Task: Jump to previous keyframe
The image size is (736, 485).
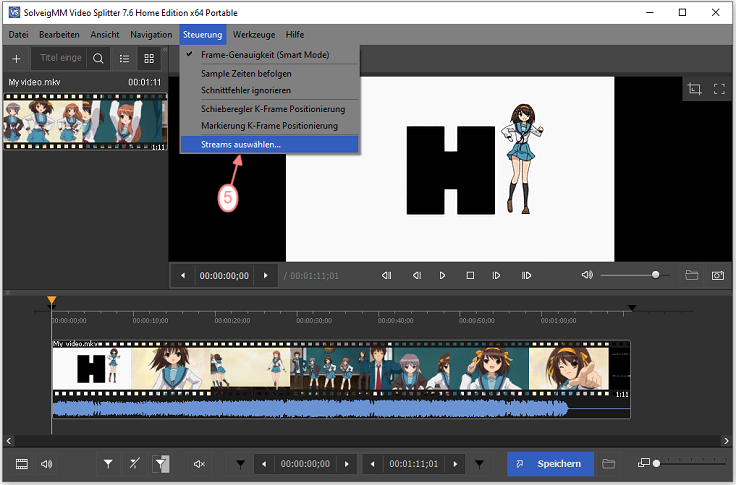Action: click(x=386, y=276)
